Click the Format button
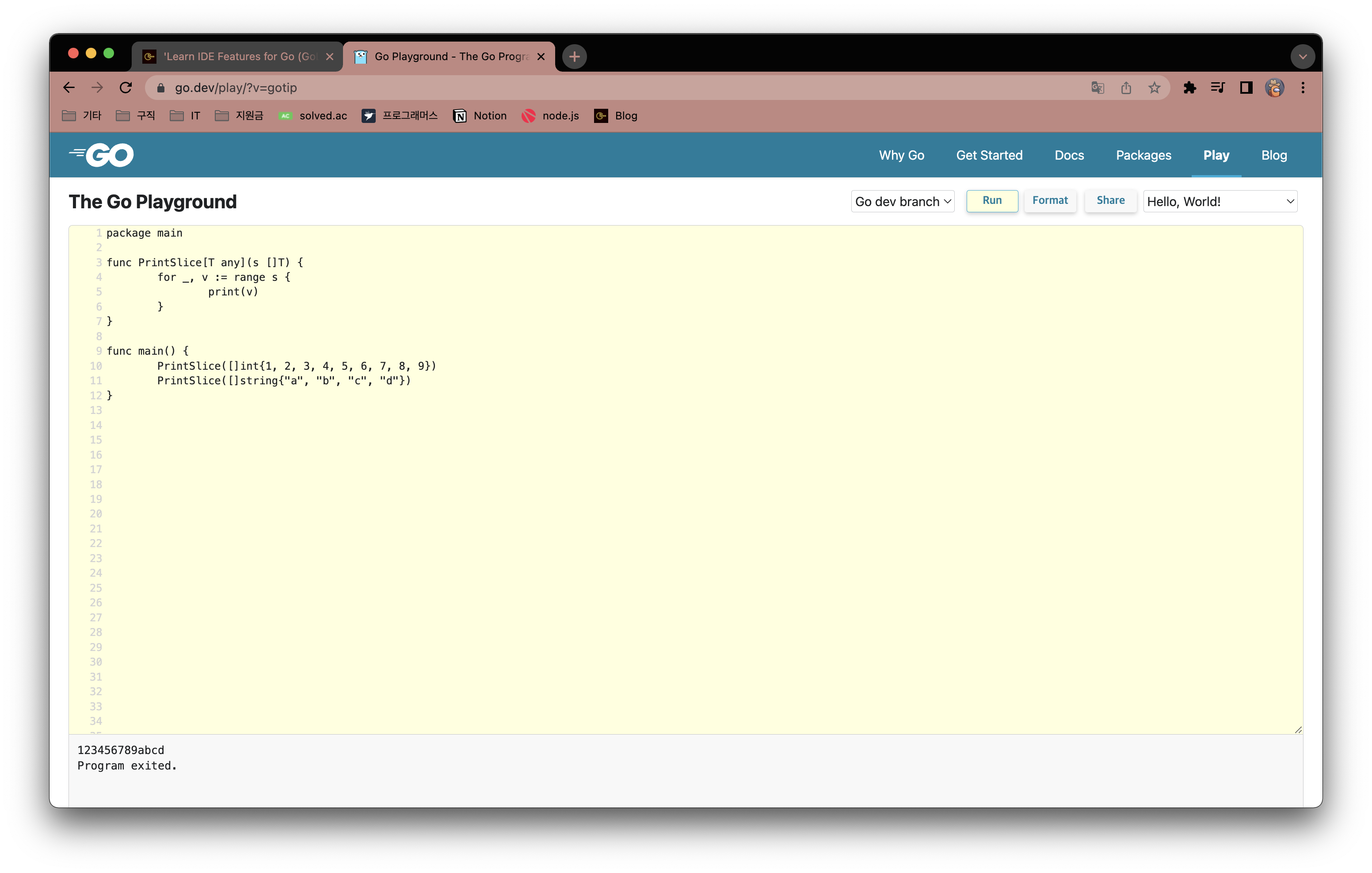1372x873 pixels. pos(1049,201)
